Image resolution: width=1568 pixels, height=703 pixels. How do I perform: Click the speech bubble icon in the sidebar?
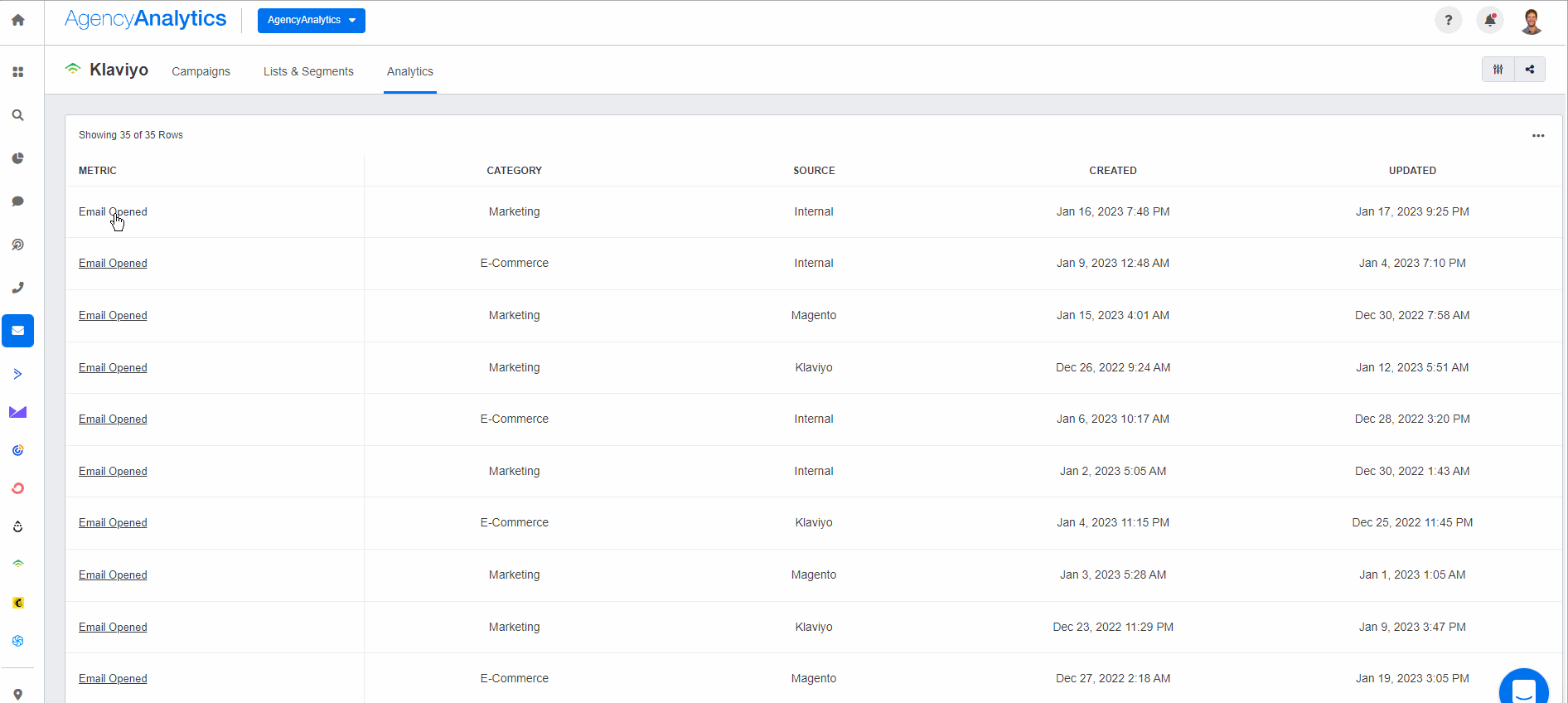(x=17, y=201)
